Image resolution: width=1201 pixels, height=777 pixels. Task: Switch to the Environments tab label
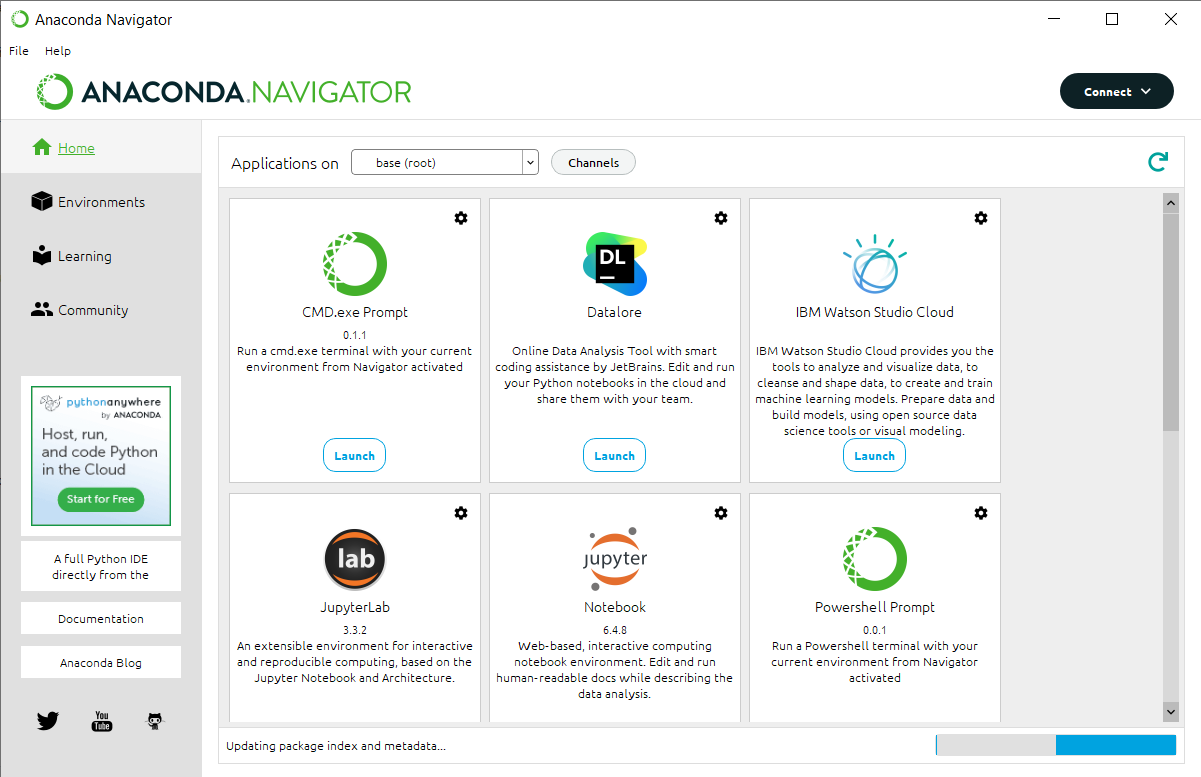point(101,202)
